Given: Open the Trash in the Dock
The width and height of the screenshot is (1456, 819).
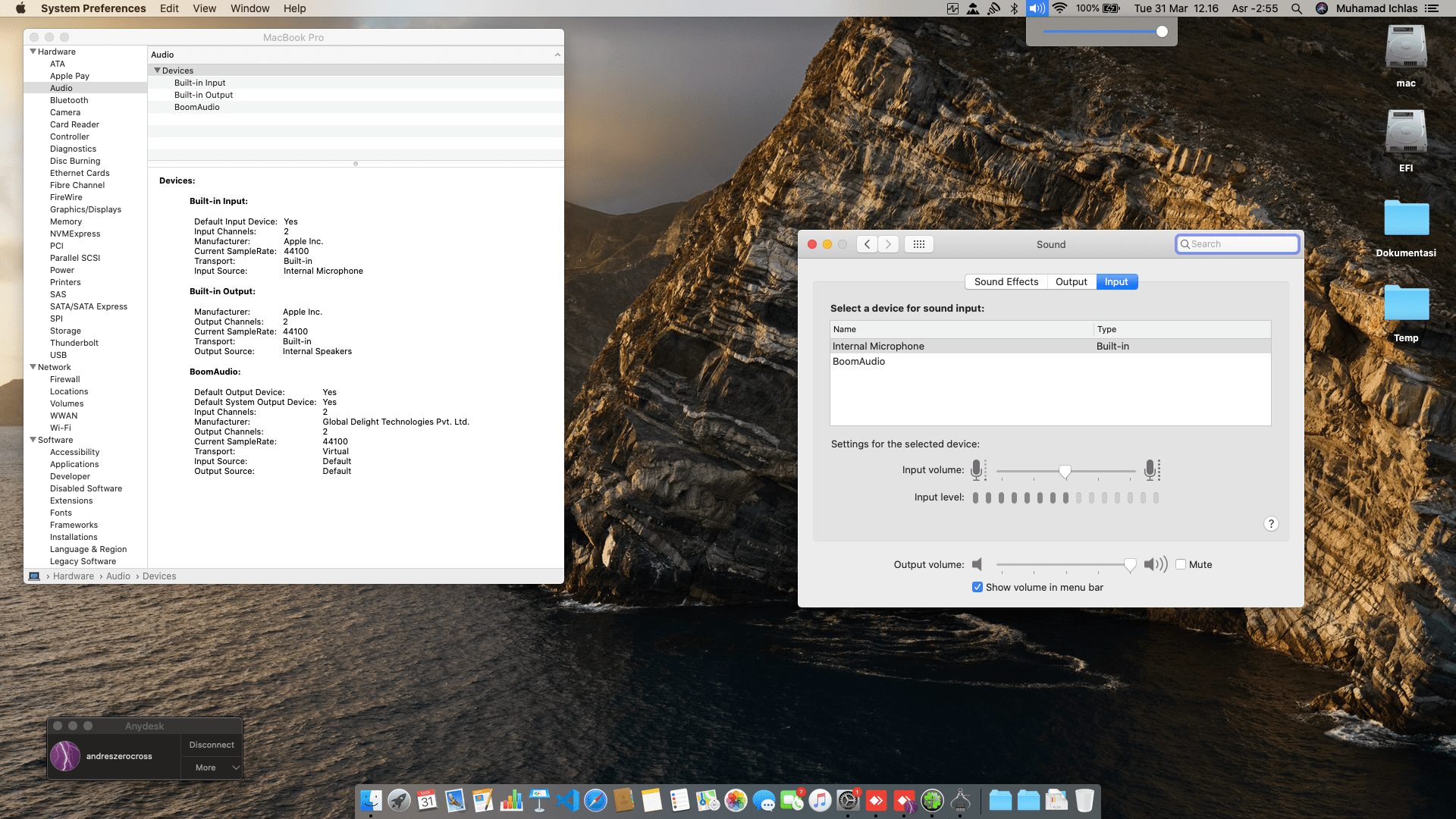Looking at the screenshot, I should (1084, 801).
